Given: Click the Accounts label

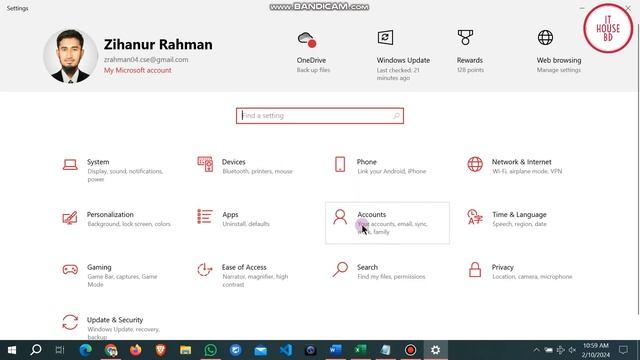Looking at the screenshot, I should point(371,214).
